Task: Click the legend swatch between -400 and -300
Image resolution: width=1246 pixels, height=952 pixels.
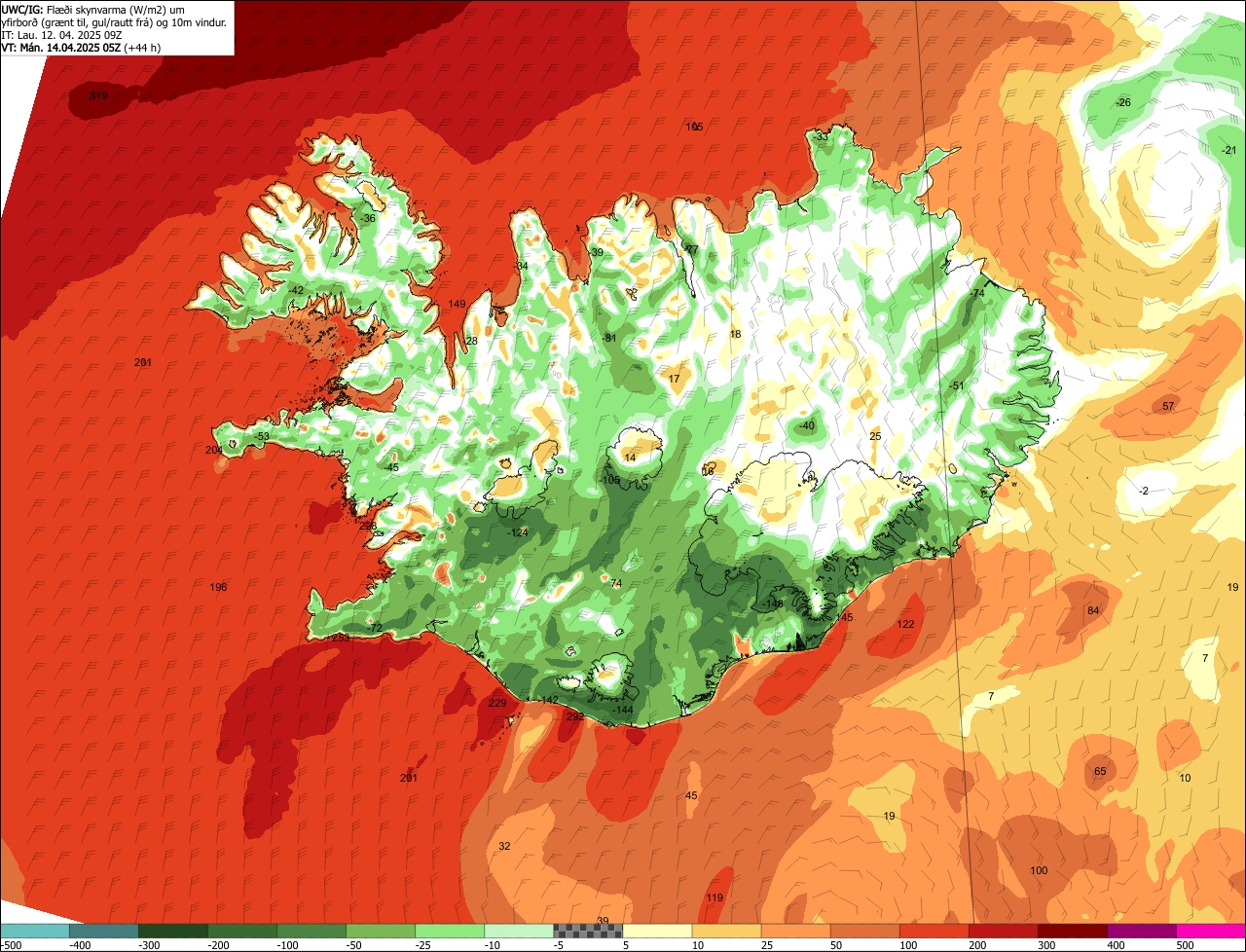Action: coord(104,932)
